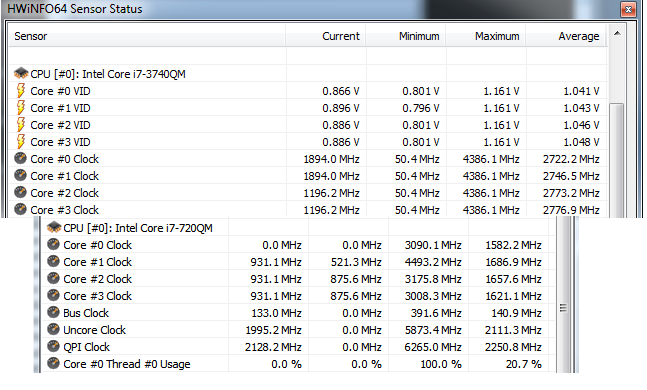Click clock icon of Core #3 Clock with 3008.3 MHz maximum
Viewport: 647px width, 390px height.
click(x=53, y=295)
